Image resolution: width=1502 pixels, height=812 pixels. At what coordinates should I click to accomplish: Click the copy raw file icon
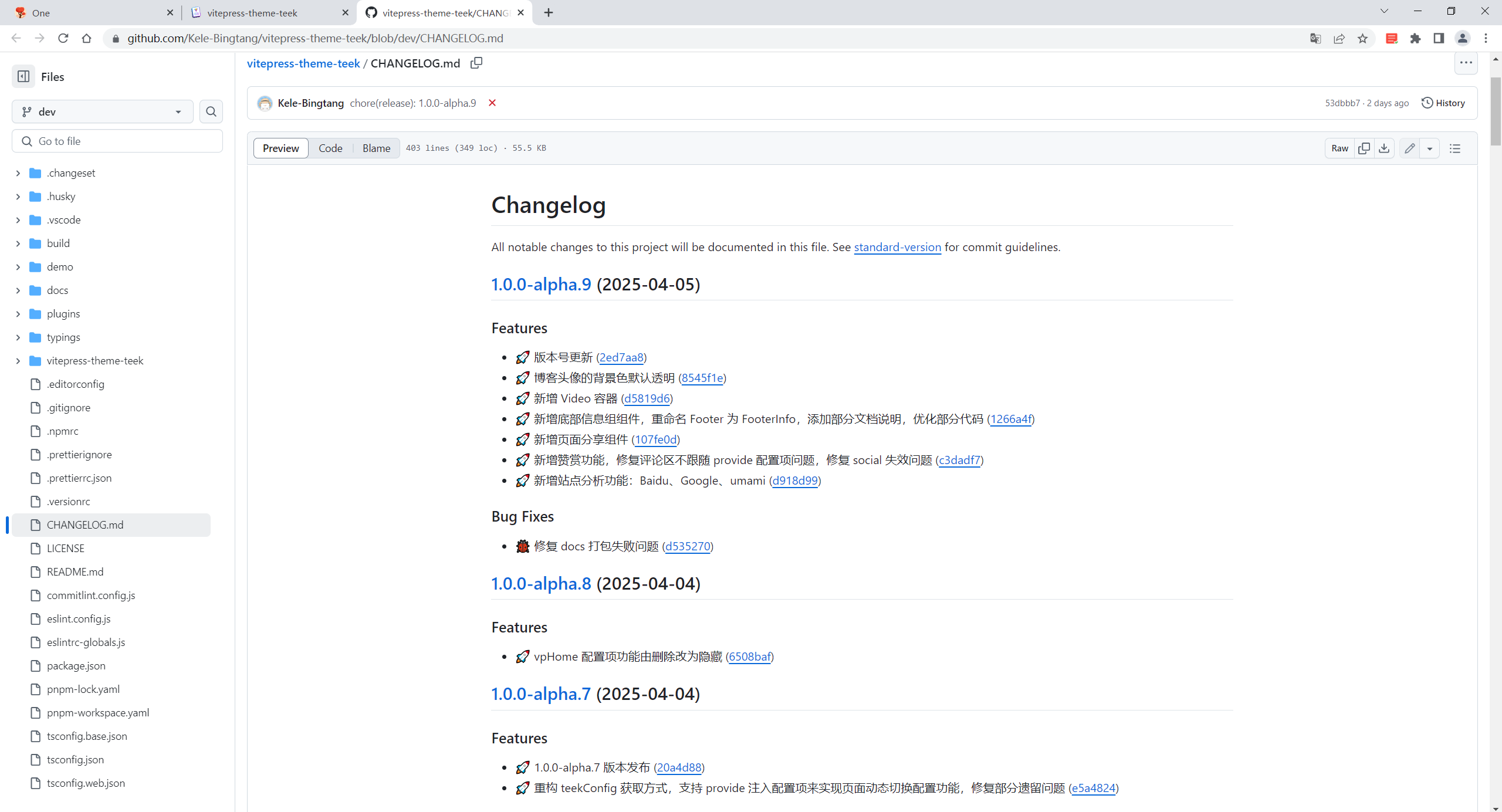[1364, 148]
